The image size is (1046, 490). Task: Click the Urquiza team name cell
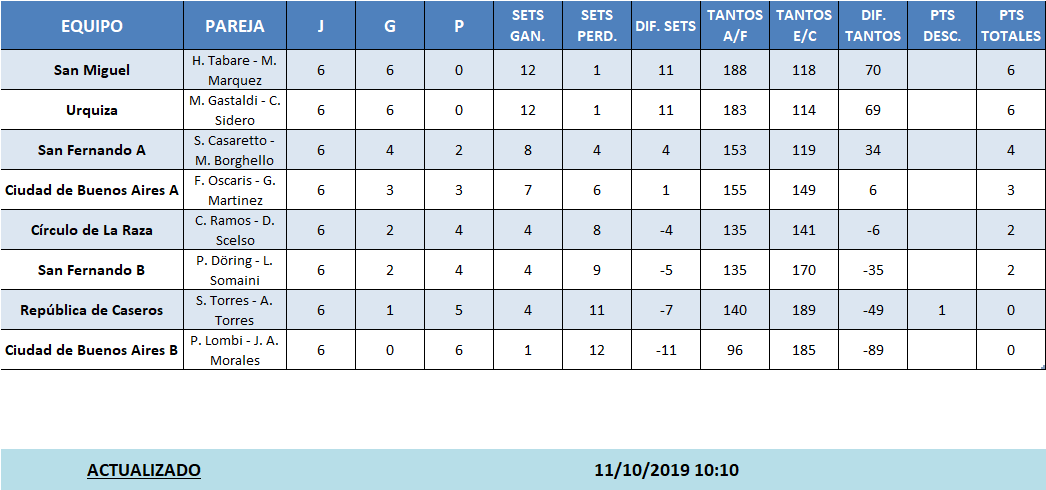point(91,110)
